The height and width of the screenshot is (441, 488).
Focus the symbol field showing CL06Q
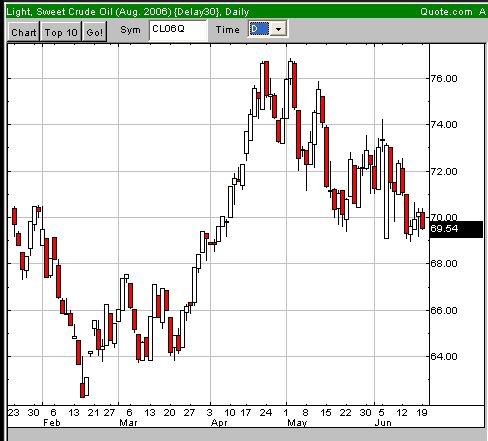pyautogui.click(x=178, y=30)
